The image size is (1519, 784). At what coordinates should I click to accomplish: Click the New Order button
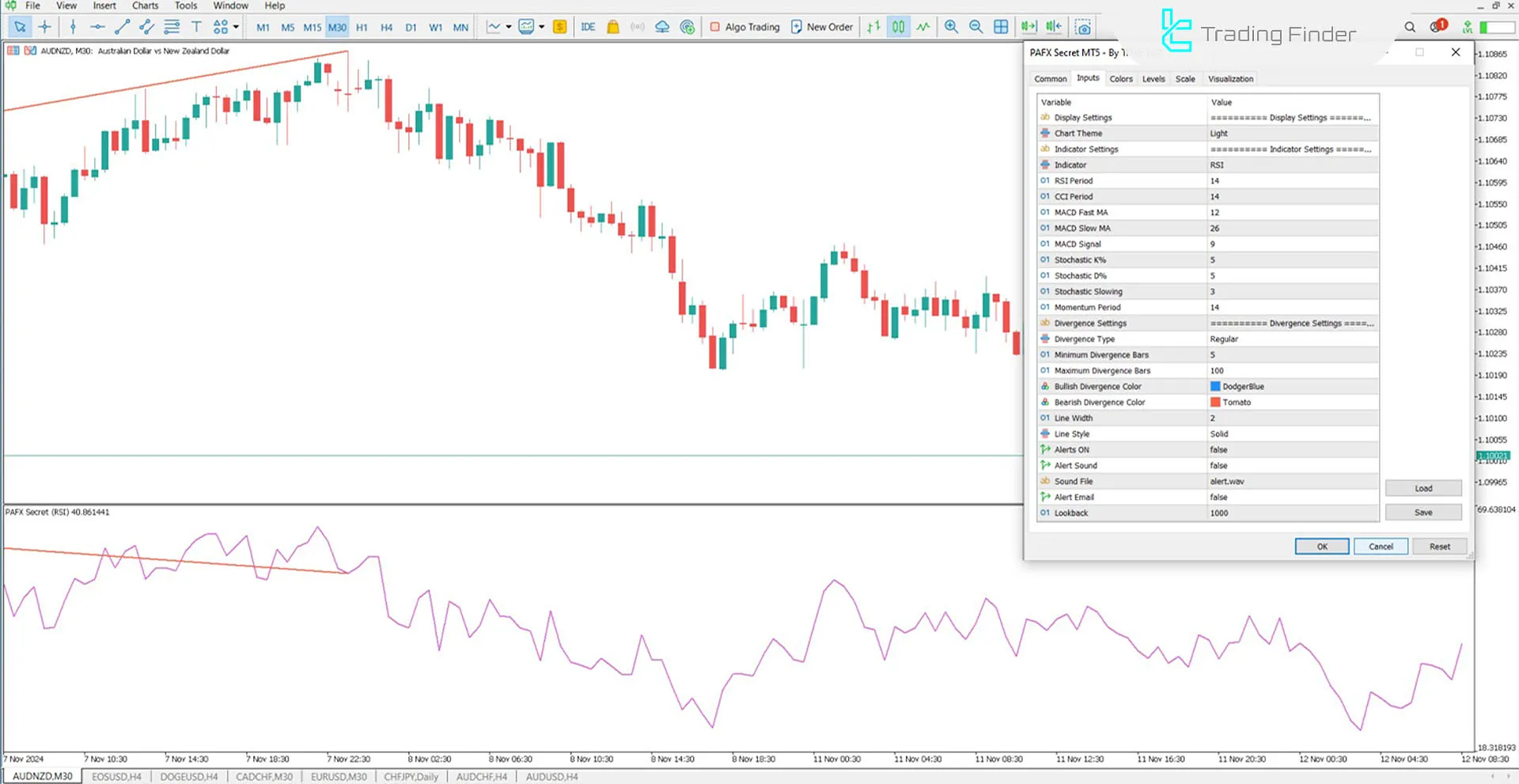tap(822, 26)
